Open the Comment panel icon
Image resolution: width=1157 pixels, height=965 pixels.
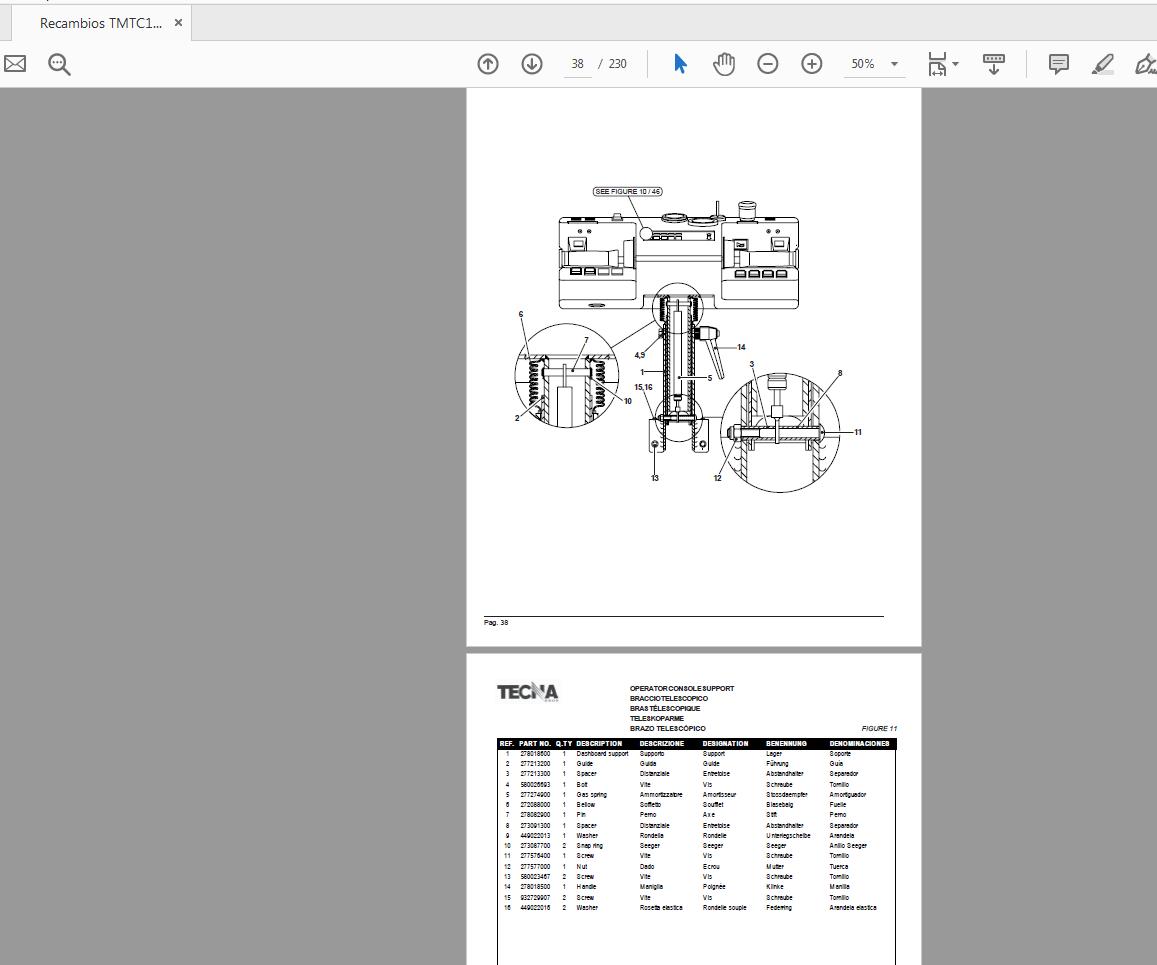click(1058, 63)
